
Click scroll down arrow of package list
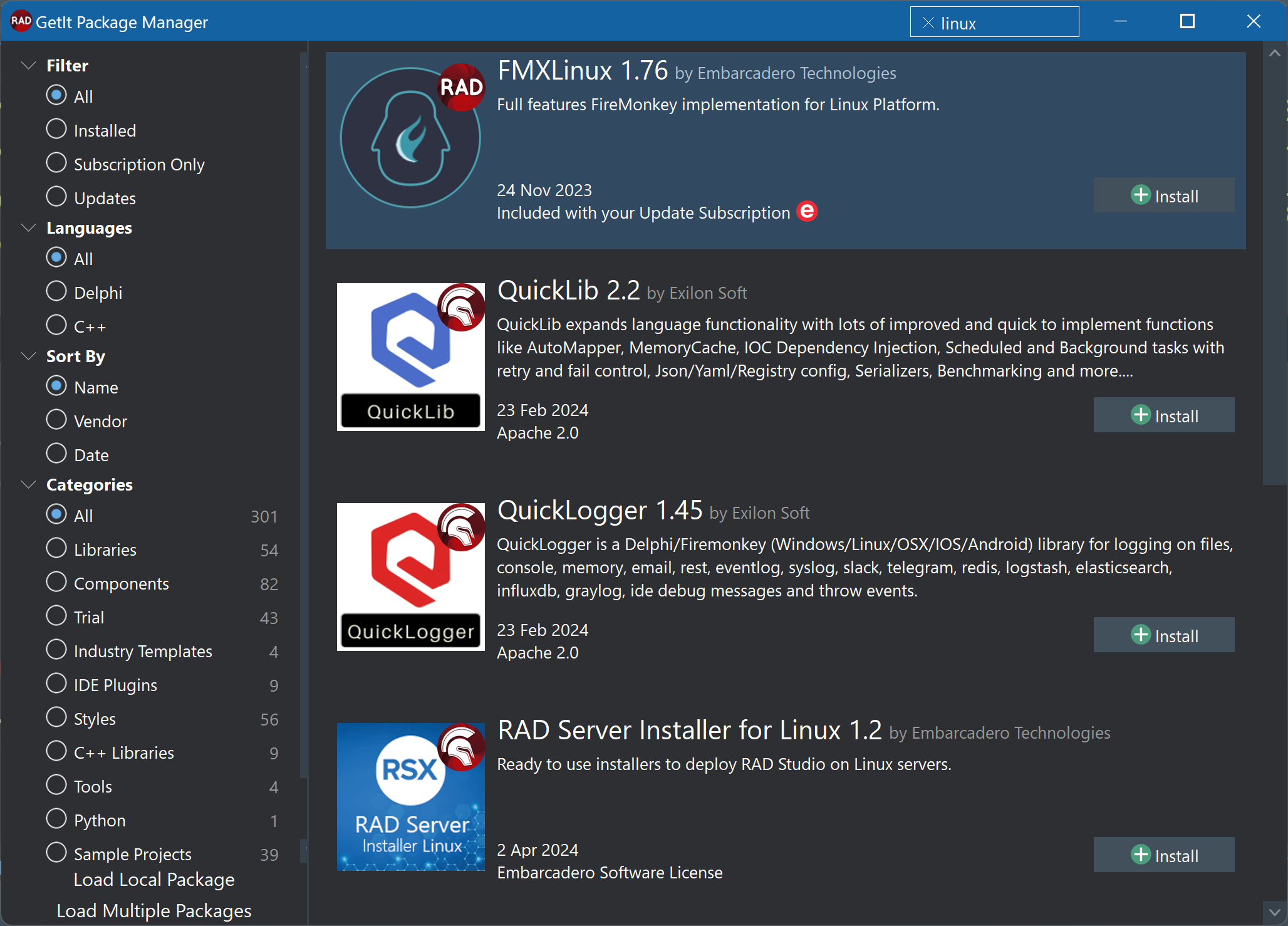(1274, 912)
